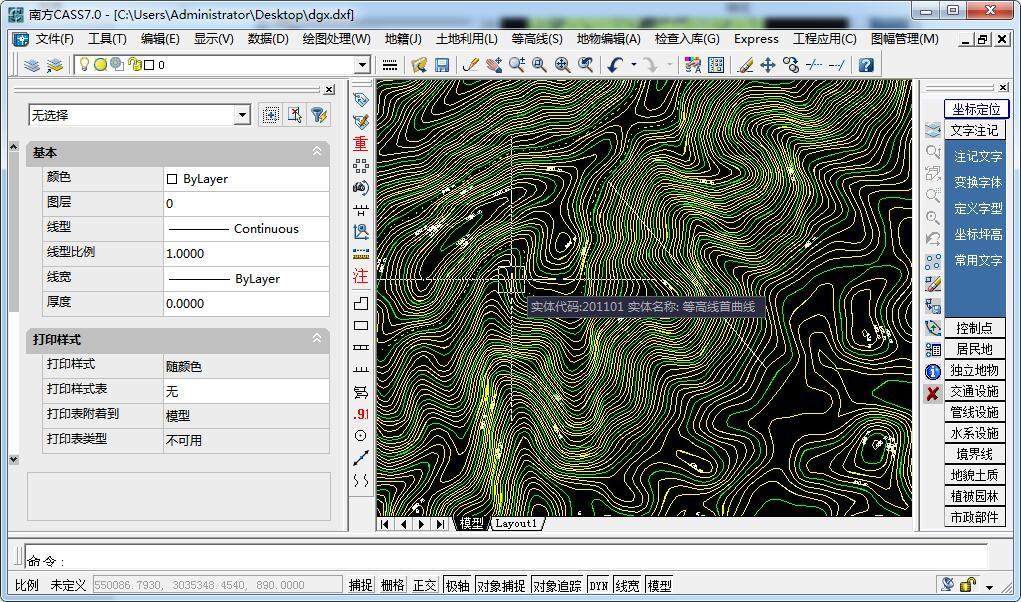1021x602 pixels.
Task: Click the redo arrow icon
Action: [650, 65]
